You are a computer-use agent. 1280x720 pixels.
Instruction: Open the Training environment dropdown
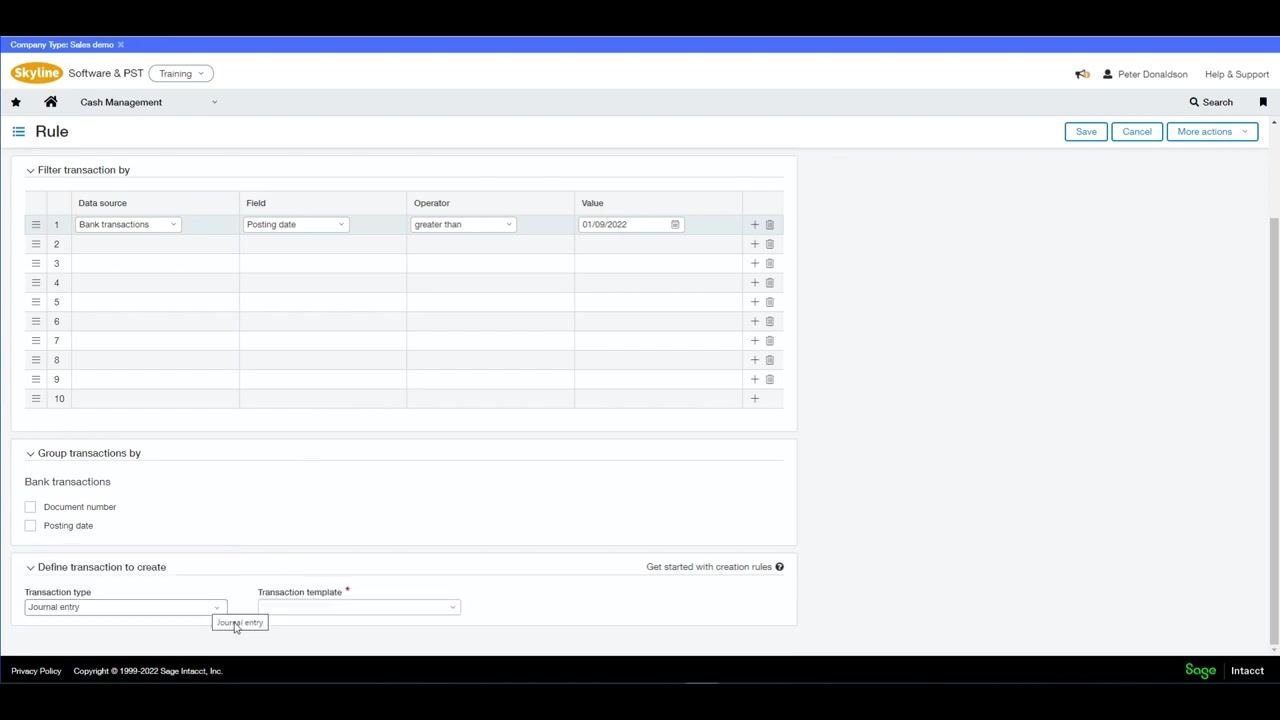pyautogui.click(x=181, y=74)
